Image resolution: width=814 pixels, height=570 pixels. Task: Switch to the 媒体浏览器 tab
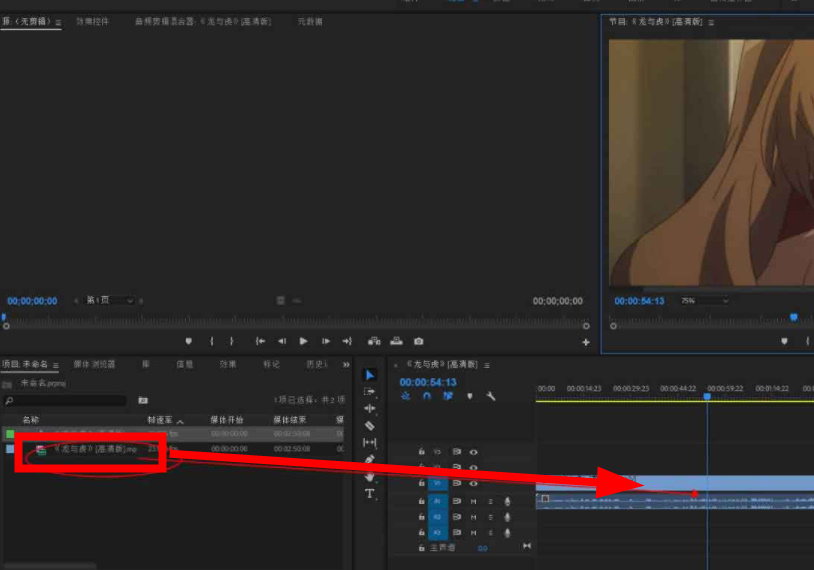click(95, 364)
